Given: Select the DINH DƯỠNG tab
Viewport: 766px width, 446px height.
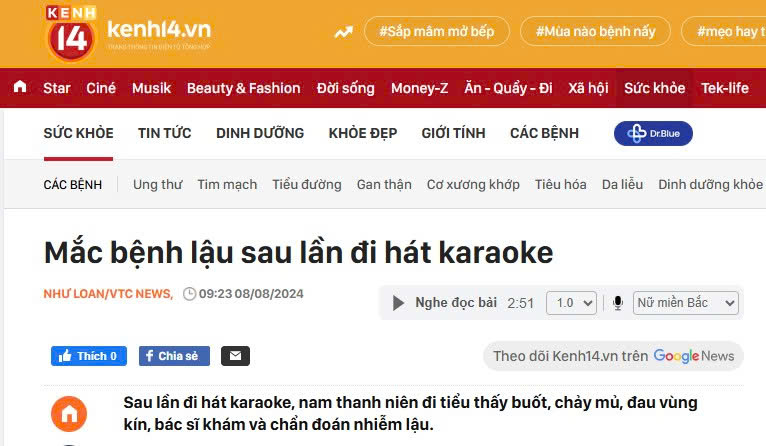Looking at the screenshot, I should 260,133.
